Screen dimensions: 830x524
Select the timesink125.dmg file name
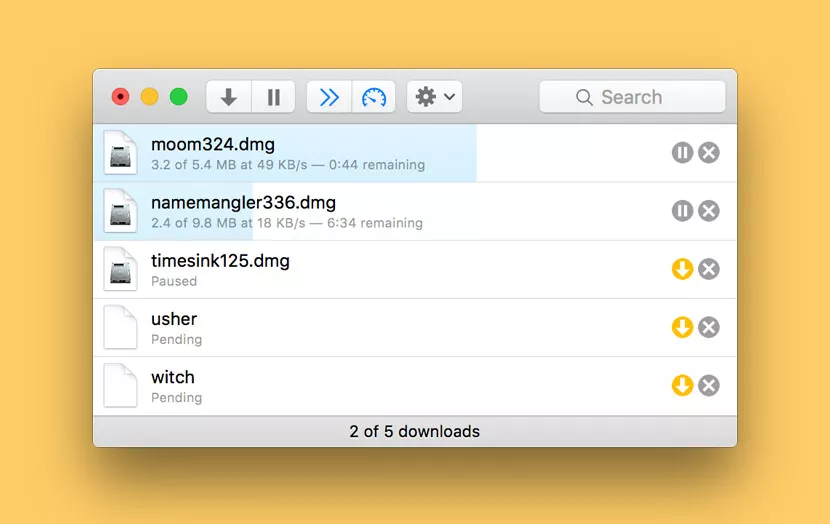(x=220, y=261)
